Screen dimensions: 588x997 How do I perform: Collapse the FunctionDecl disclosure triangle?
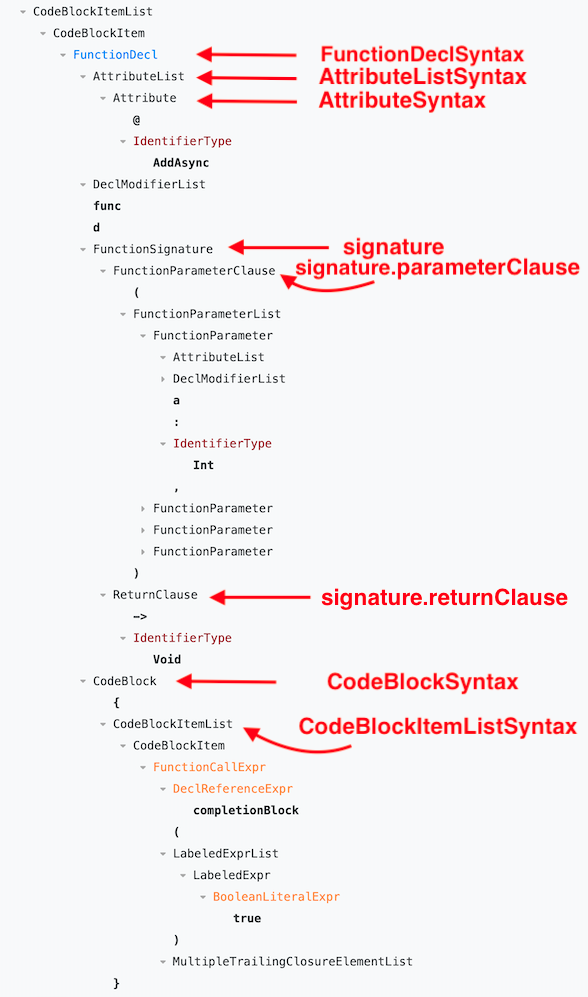pyautogui.click(x=62, y=54)
